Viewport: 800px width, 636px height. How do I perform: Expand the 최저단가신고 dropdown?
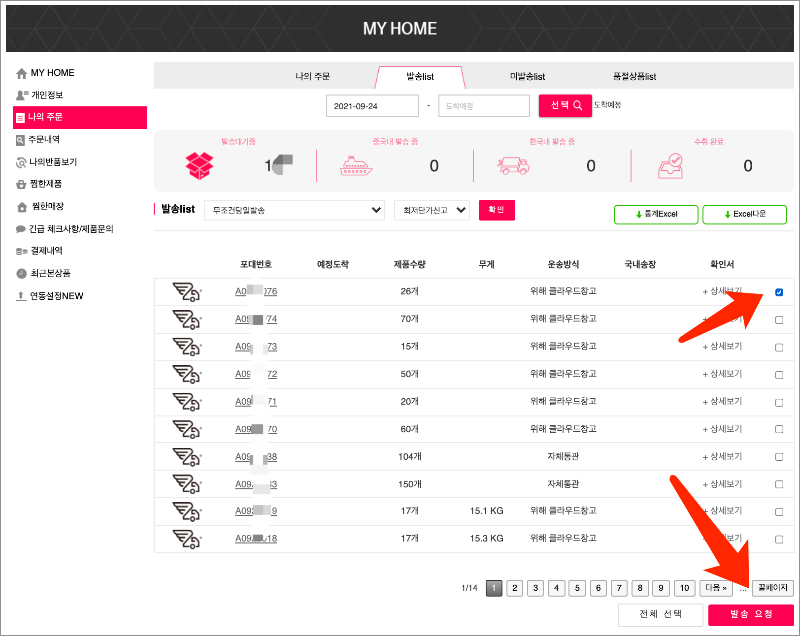point(432,210)
